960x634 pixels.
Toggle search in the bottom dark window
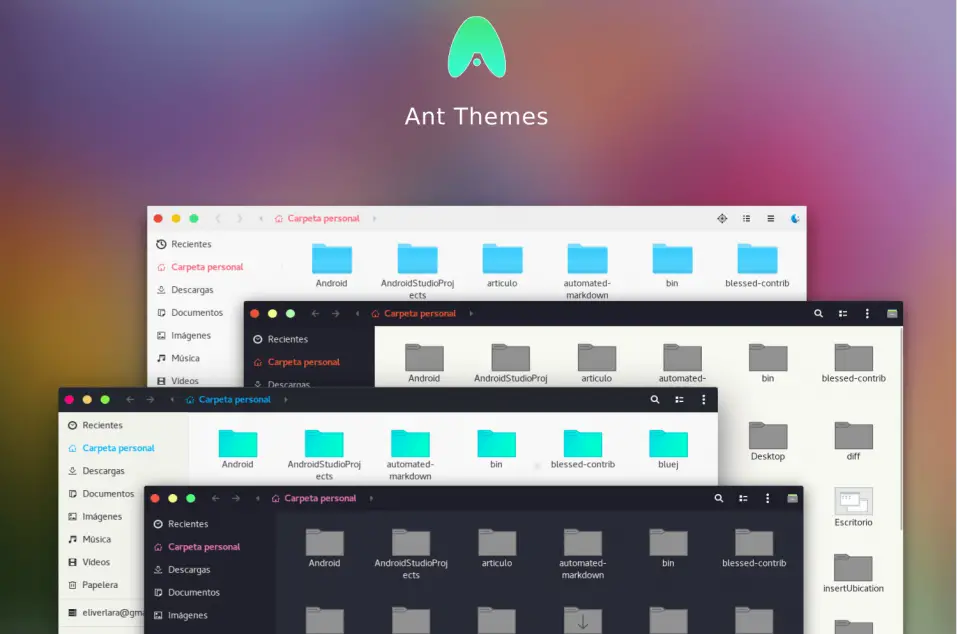[x=718, y=498]
